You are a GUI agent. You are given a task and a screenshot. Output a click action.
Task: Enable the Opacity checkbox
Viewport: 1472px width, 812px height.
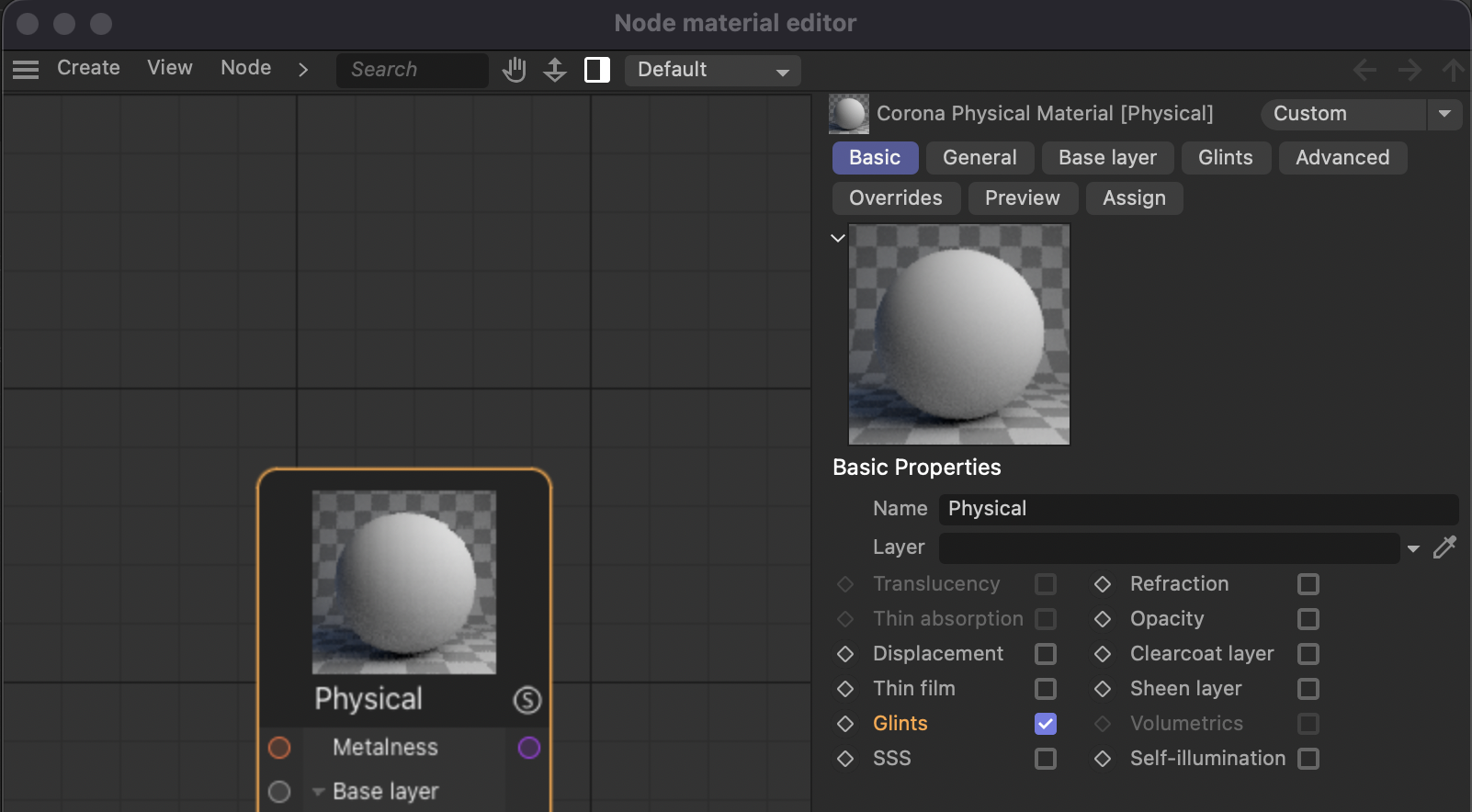tap(1308, 619)
